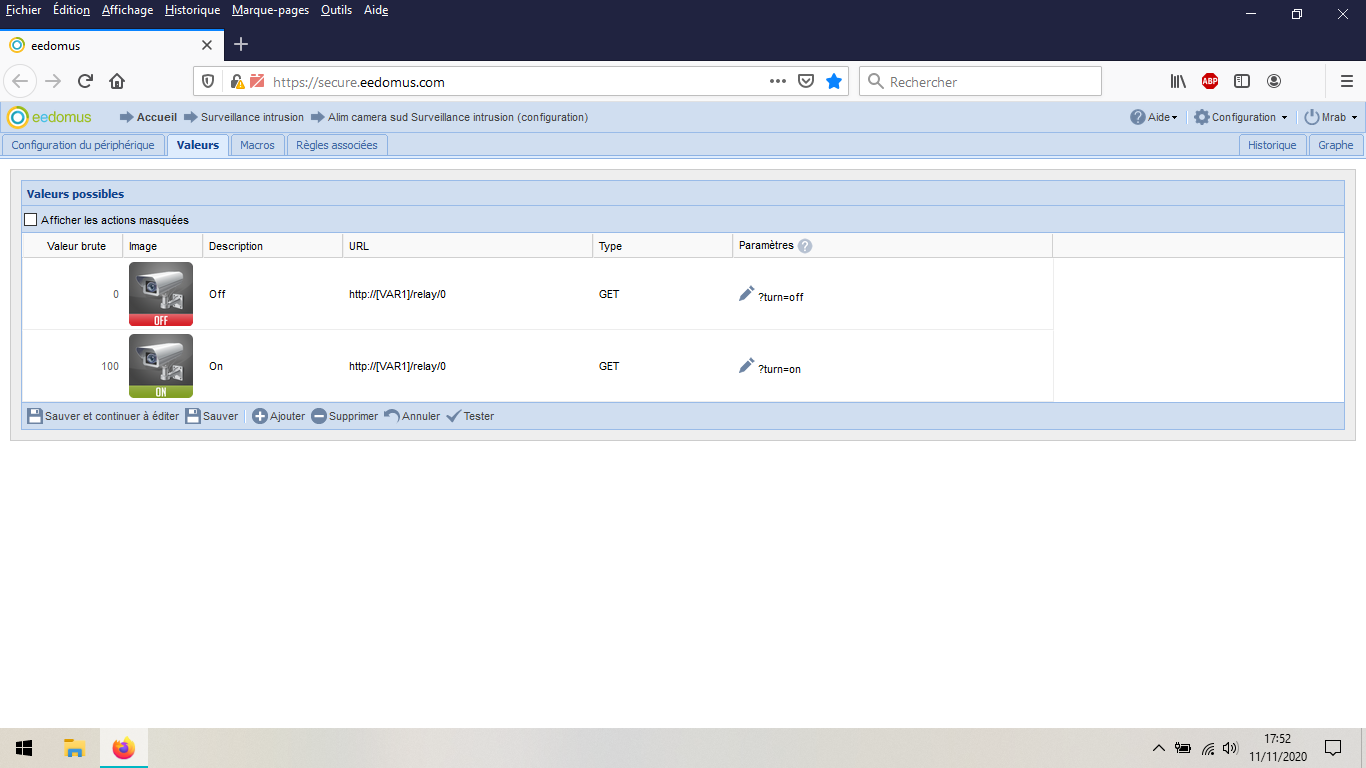This screenshot has width=1366, height=768.
Task: Open the Mrab user dropdown
Action: coord(1331,117)
